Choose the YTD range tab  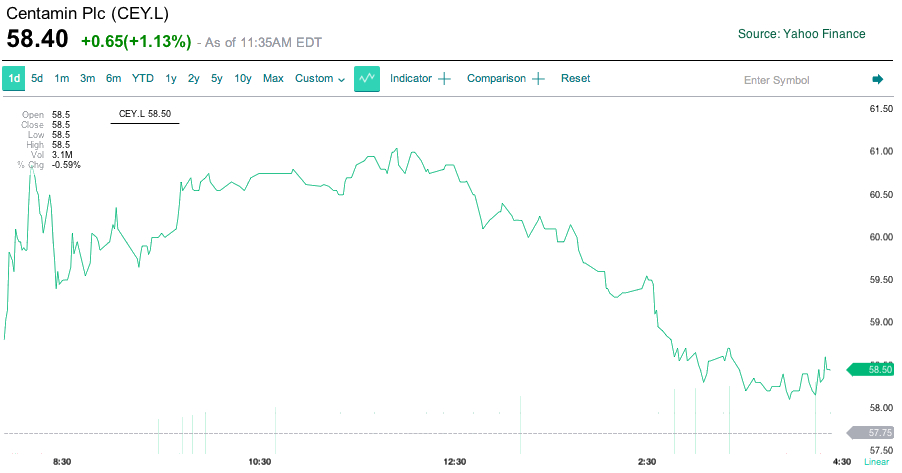pos(143,79)
